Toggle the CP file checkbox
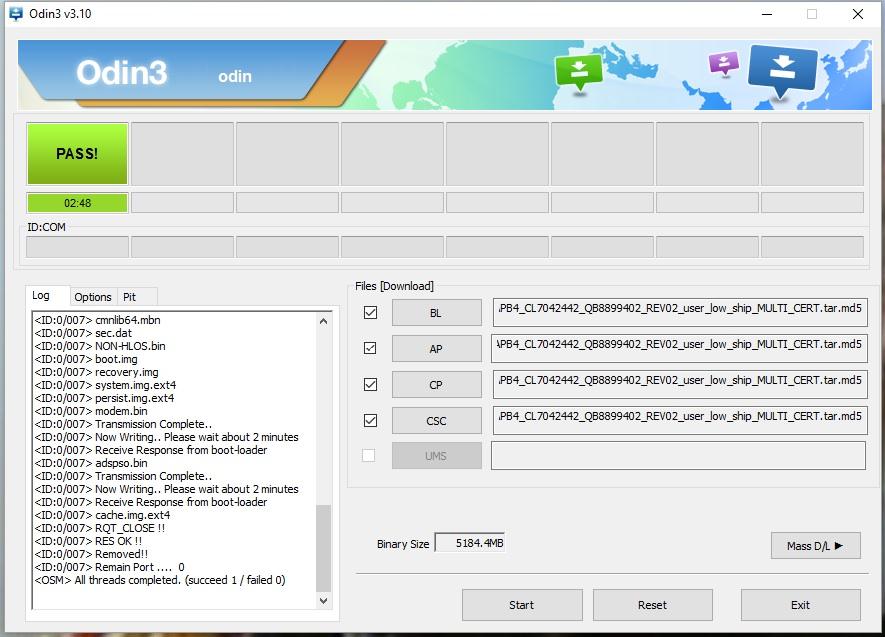 (370, 384)
